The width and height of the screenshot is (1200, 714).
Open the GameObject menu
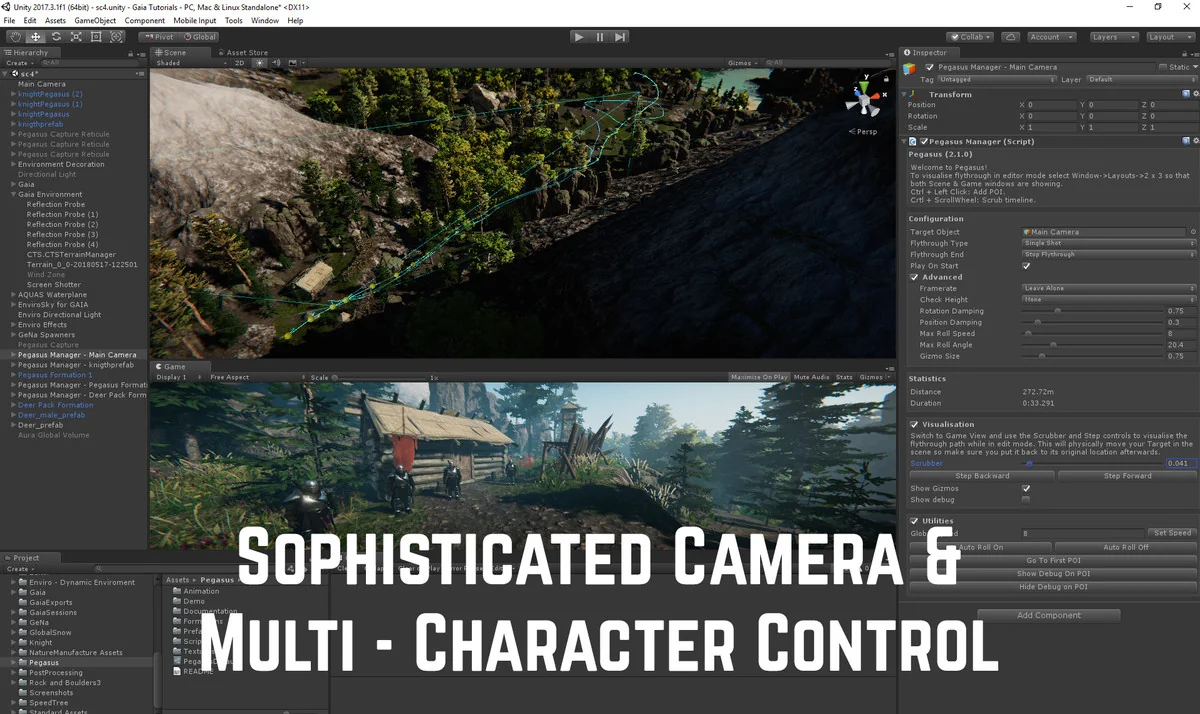coord(95,19)
